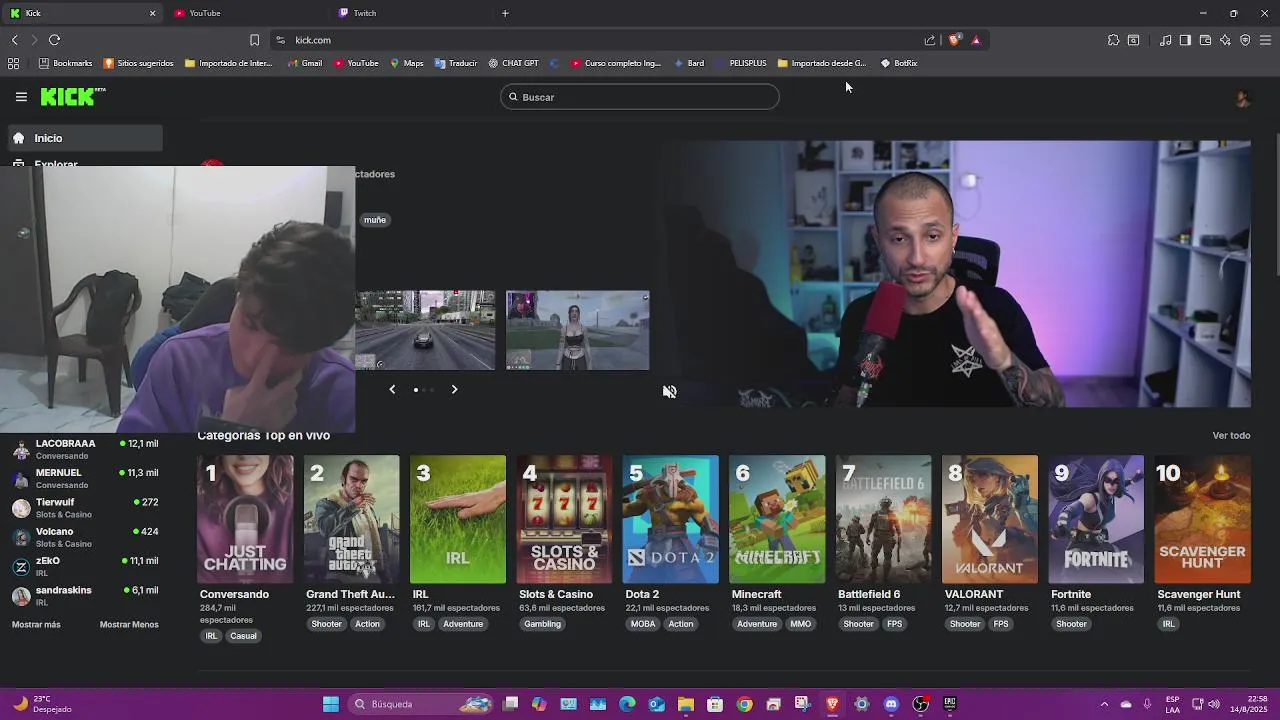Open the Minecraft category card

[777, 519]
